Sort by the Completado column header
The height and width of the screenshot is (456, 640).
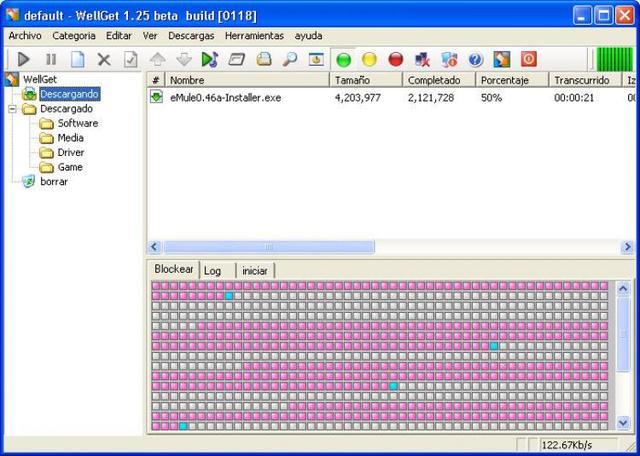[439, 80]
